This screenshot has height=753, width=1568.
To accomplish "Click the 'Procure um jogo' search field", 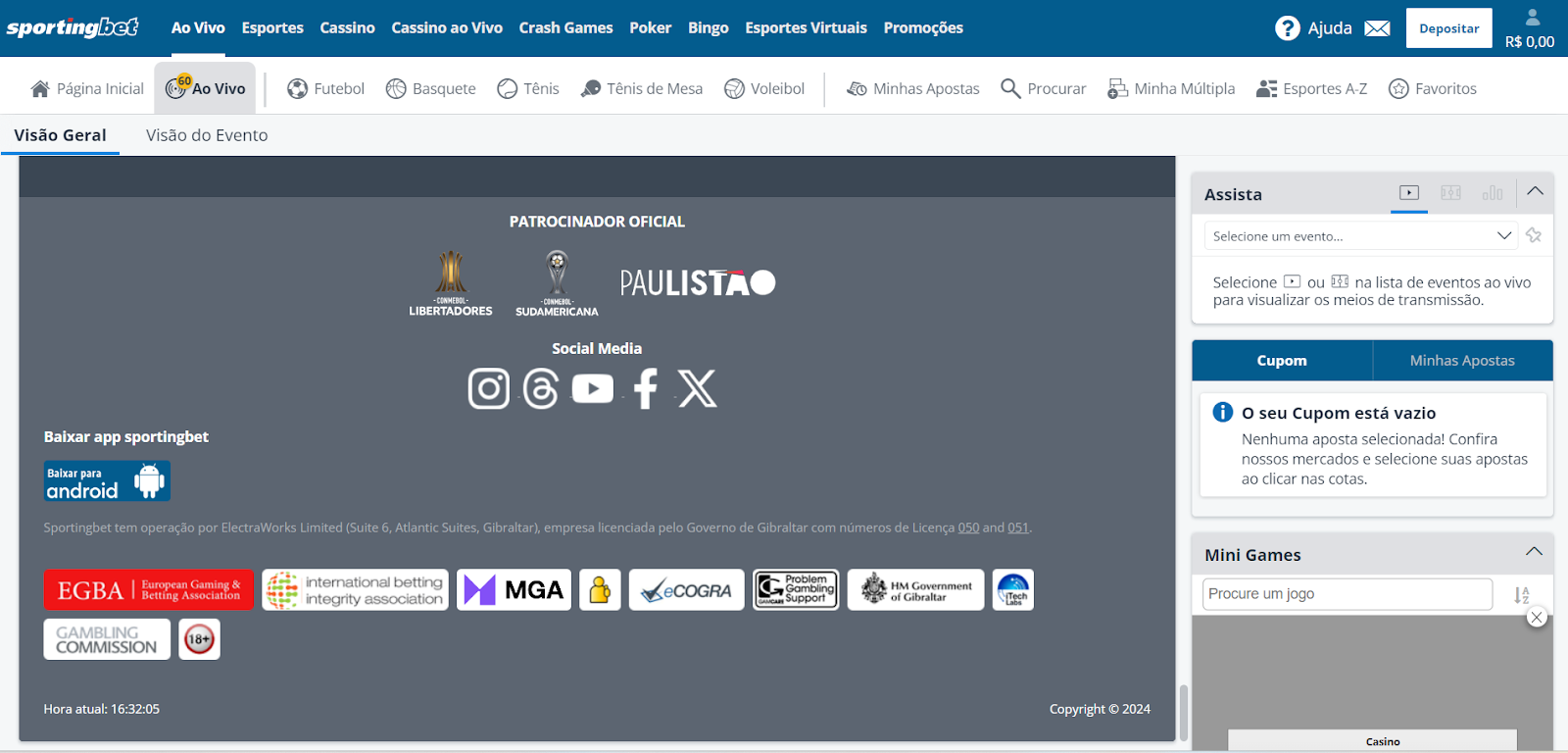I will pyautogui.click(x=1347, y=594).
